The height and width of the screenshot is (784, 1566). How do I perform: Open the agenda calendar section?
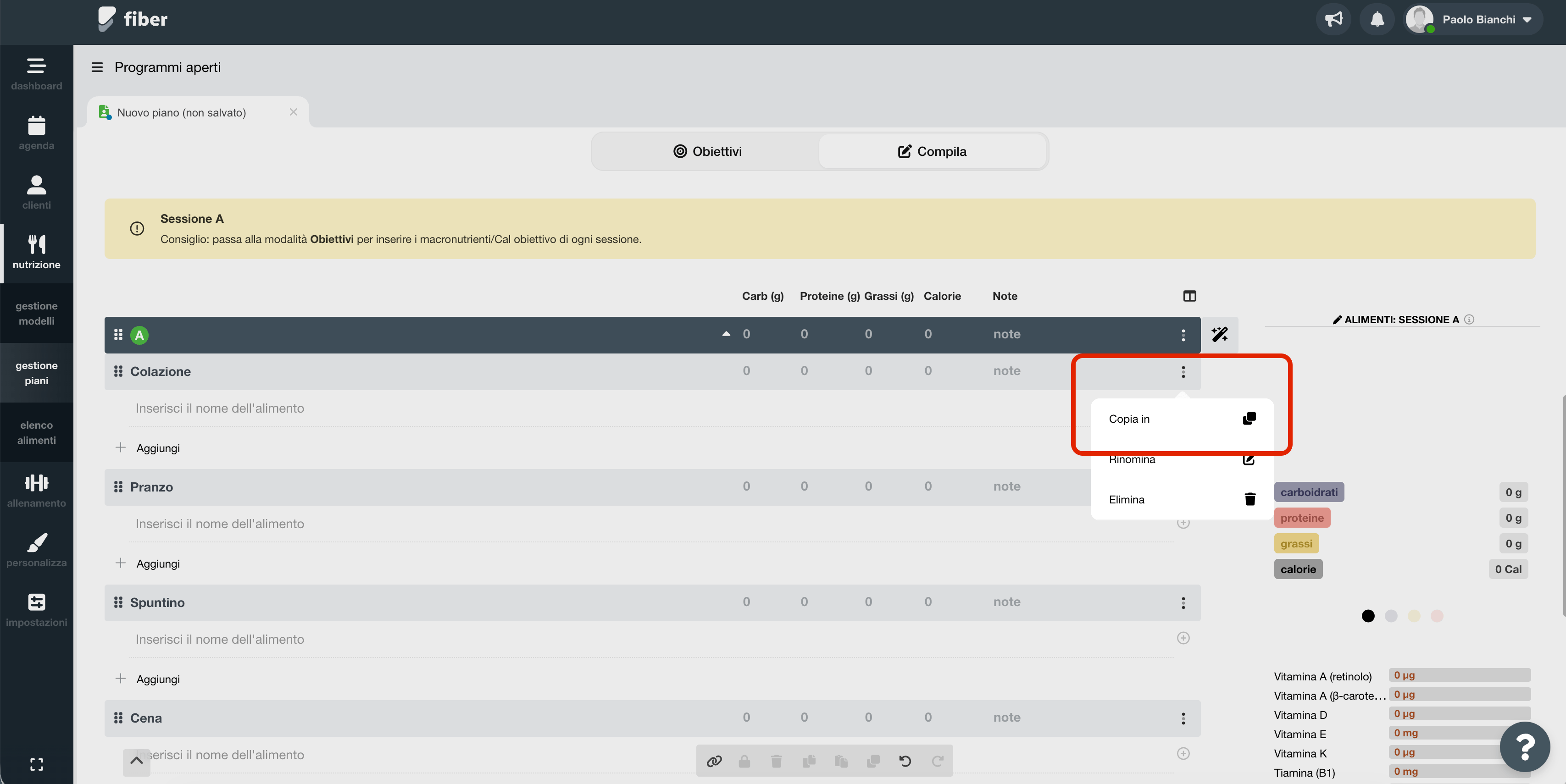37,134
